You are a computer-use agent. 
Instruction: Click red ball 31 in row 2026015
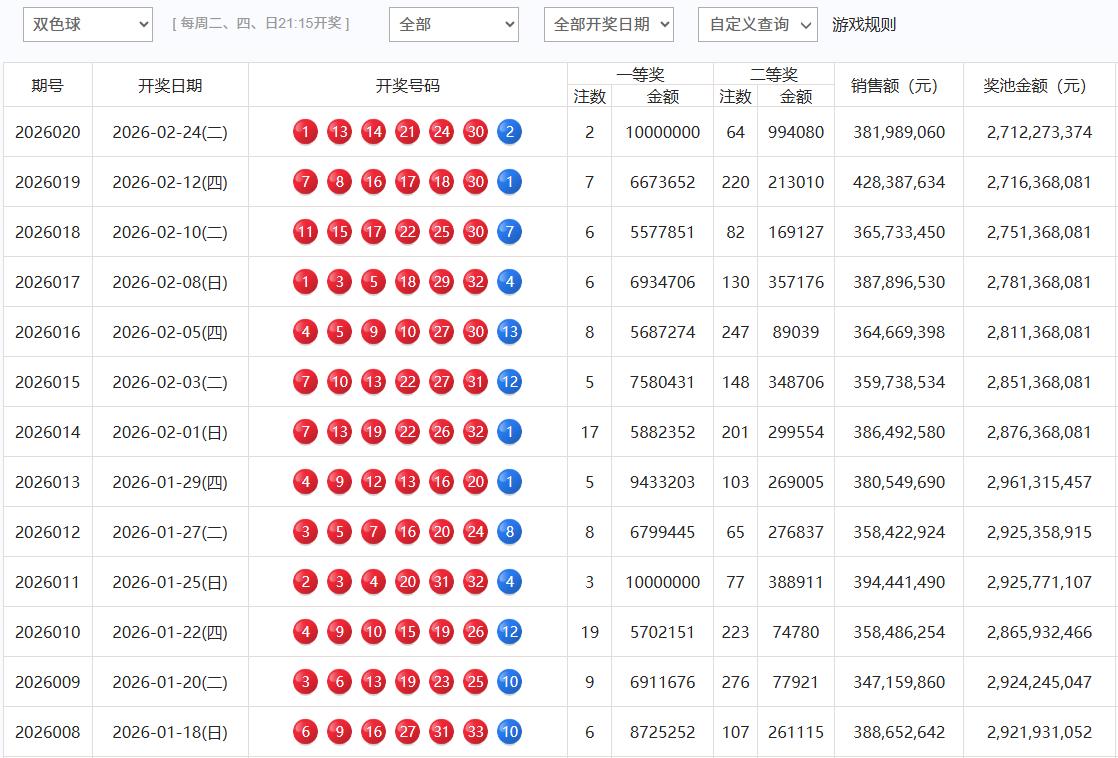[475, 381]
